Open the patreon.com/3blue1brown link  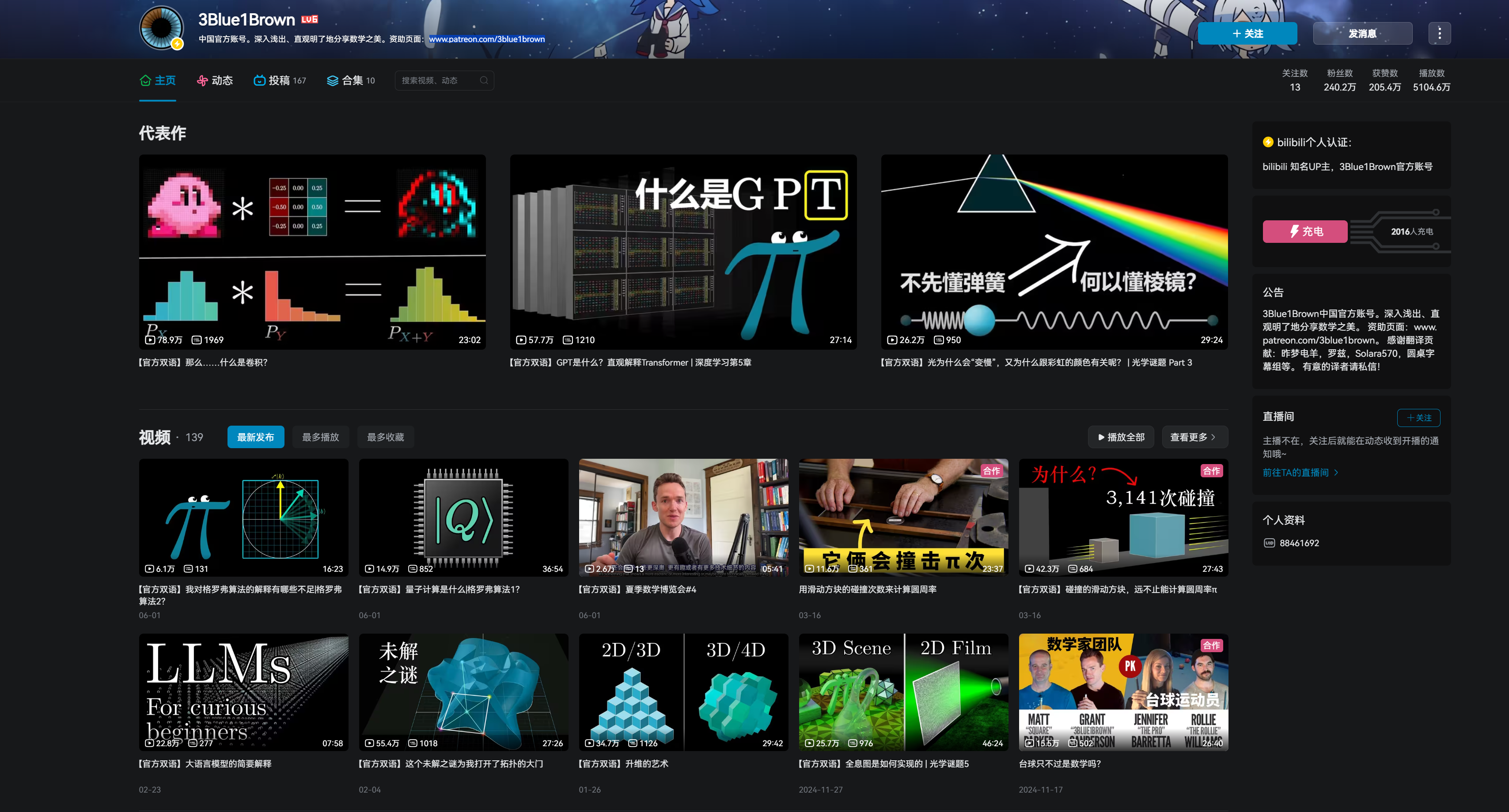[486, 39]
